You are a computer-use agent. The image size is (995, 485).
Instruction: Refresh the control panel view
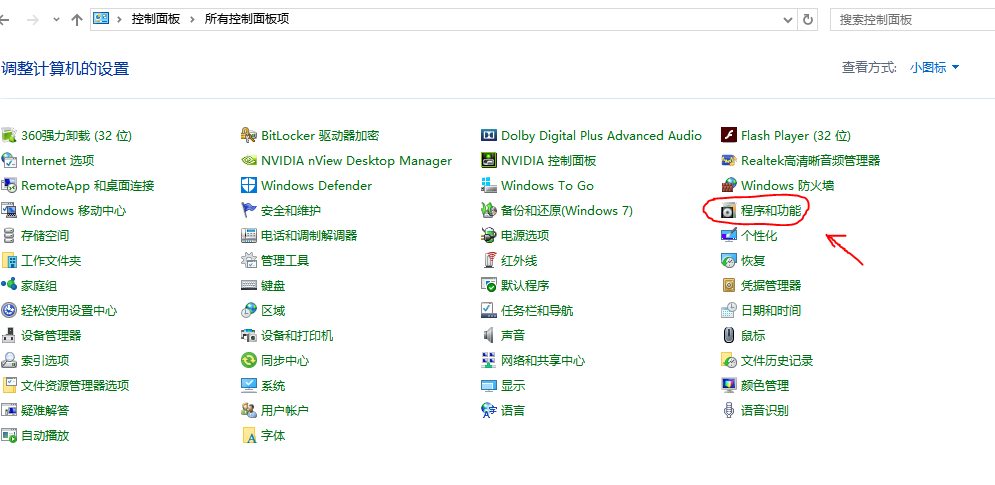click(808, 20)
